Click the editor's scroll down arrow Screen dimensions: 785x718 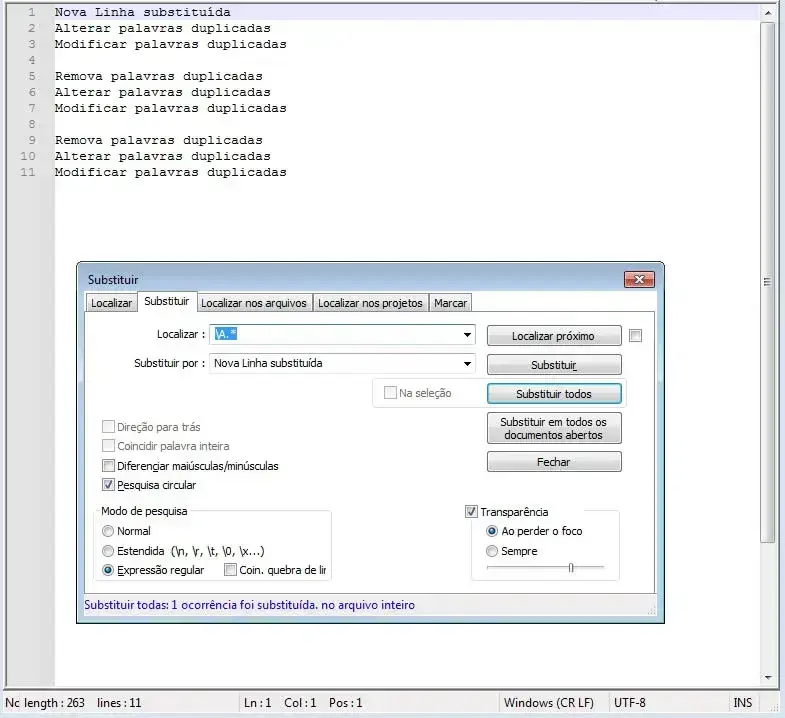pos(768,677)
